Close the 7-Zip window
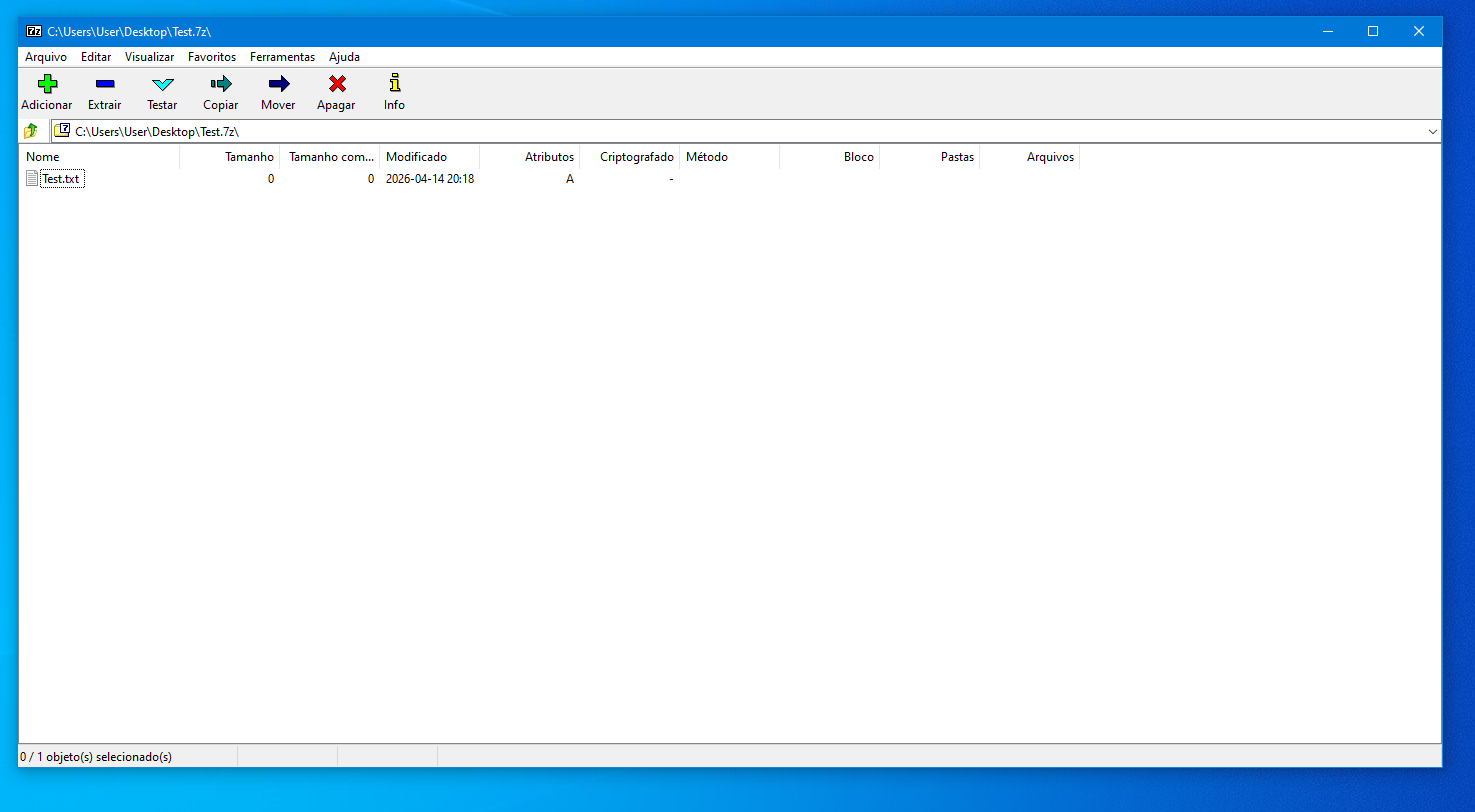Image resolution: width=1475 pixels, height=812 pixels. pos(1419,31)
